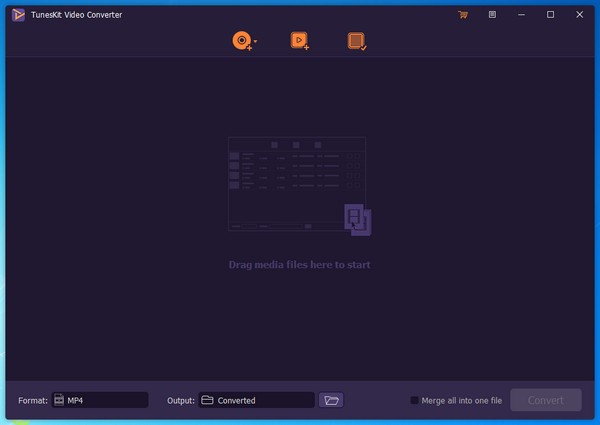Close the TunesKit Video Converter window
Screen dimensions: 600x425
(580, 15)
